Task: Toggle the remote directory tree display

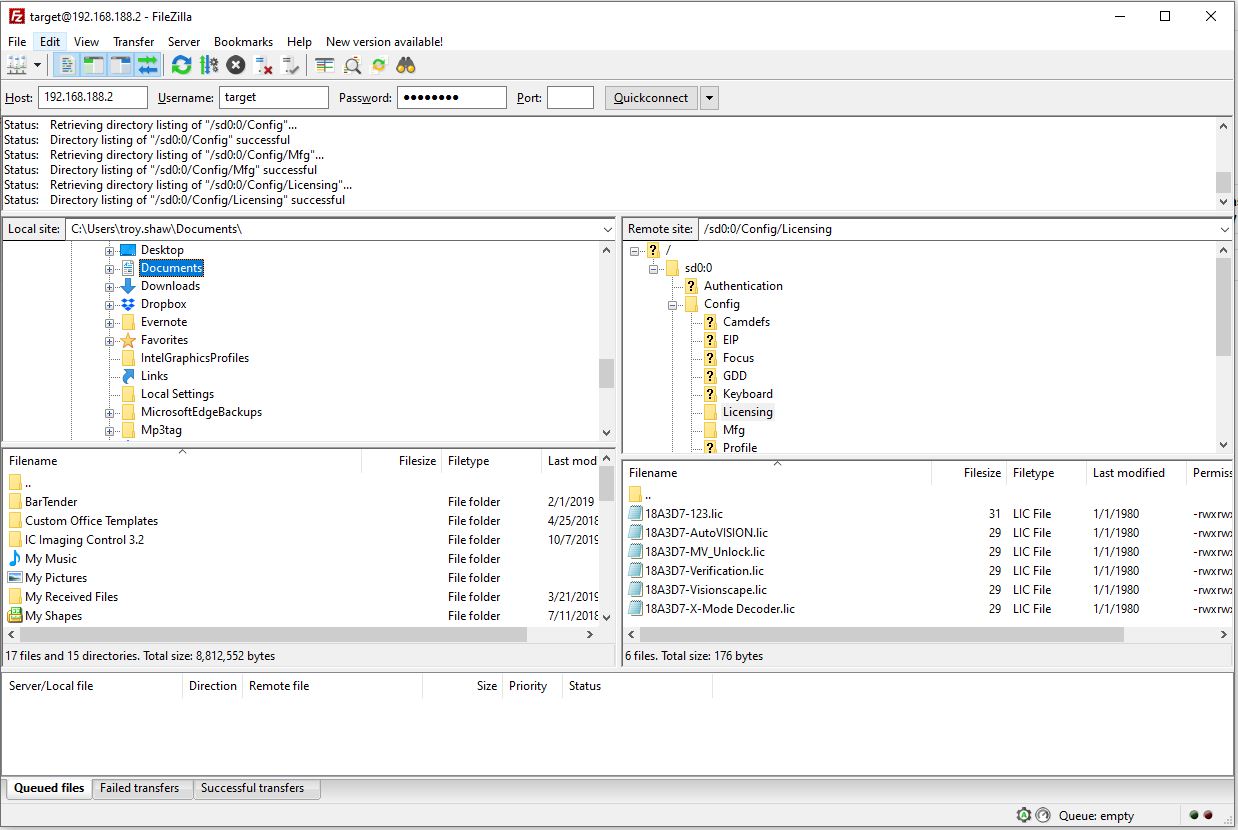Action: pos(120,65)
